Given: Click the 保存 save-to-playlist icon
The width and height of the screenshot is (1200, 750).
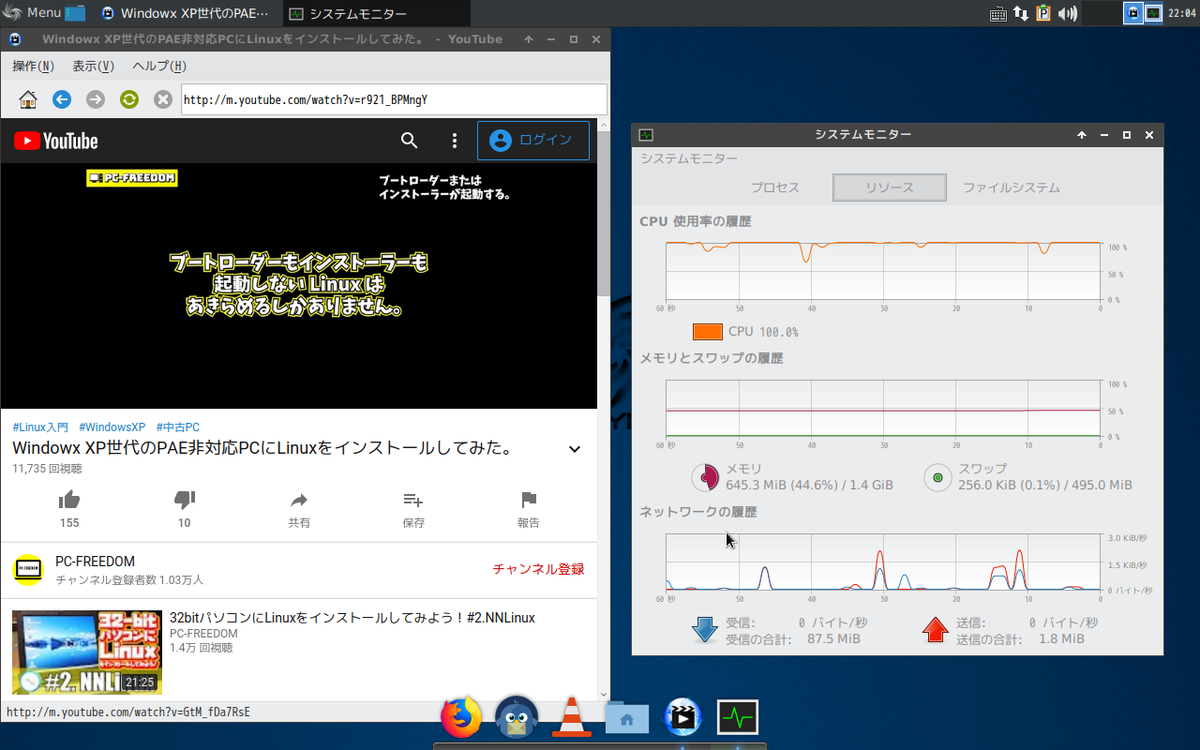Looking at the screenshot, I should [413, 500].
